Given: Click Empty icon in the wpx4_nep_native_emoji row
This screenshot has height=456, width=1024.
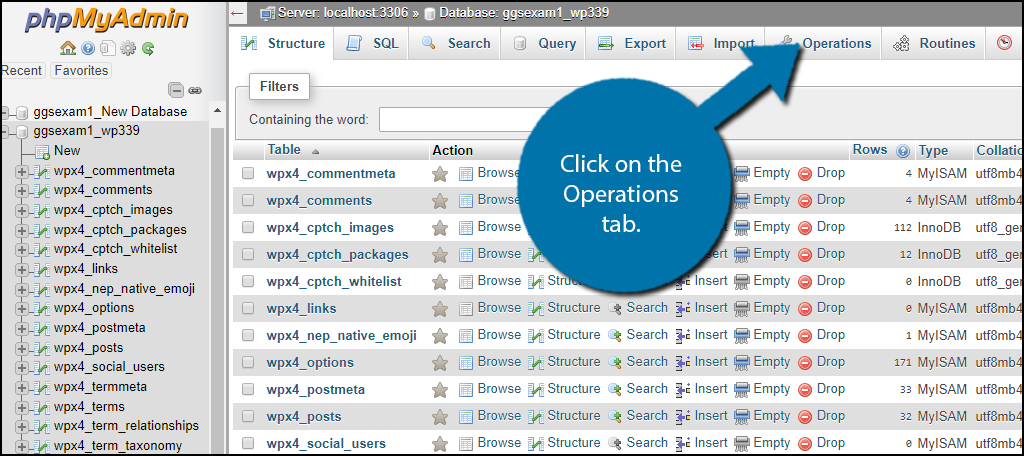Looking at the screenshot, I should 742,335.
